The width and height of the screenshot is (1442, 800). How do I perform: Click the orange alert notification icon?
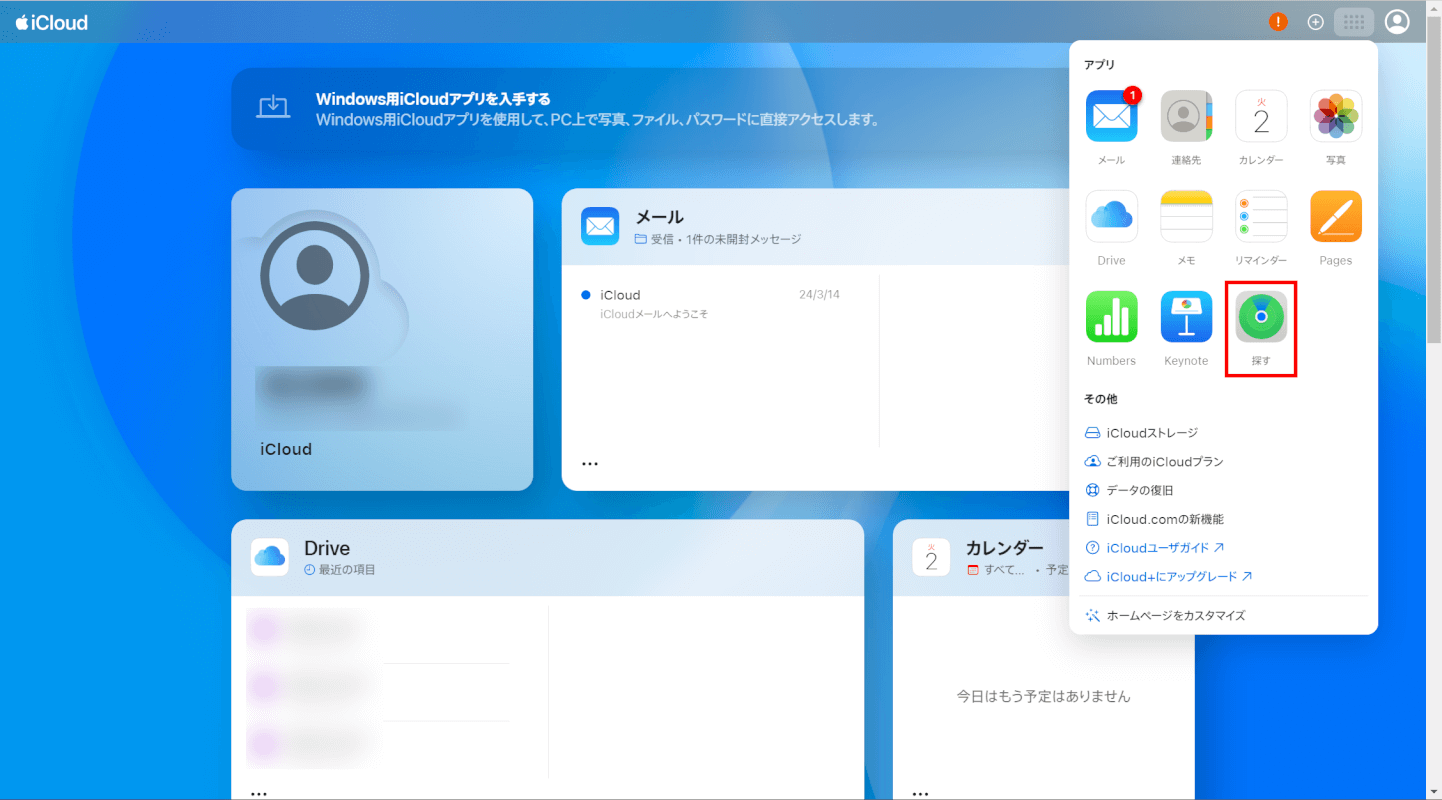[1278, 22]
